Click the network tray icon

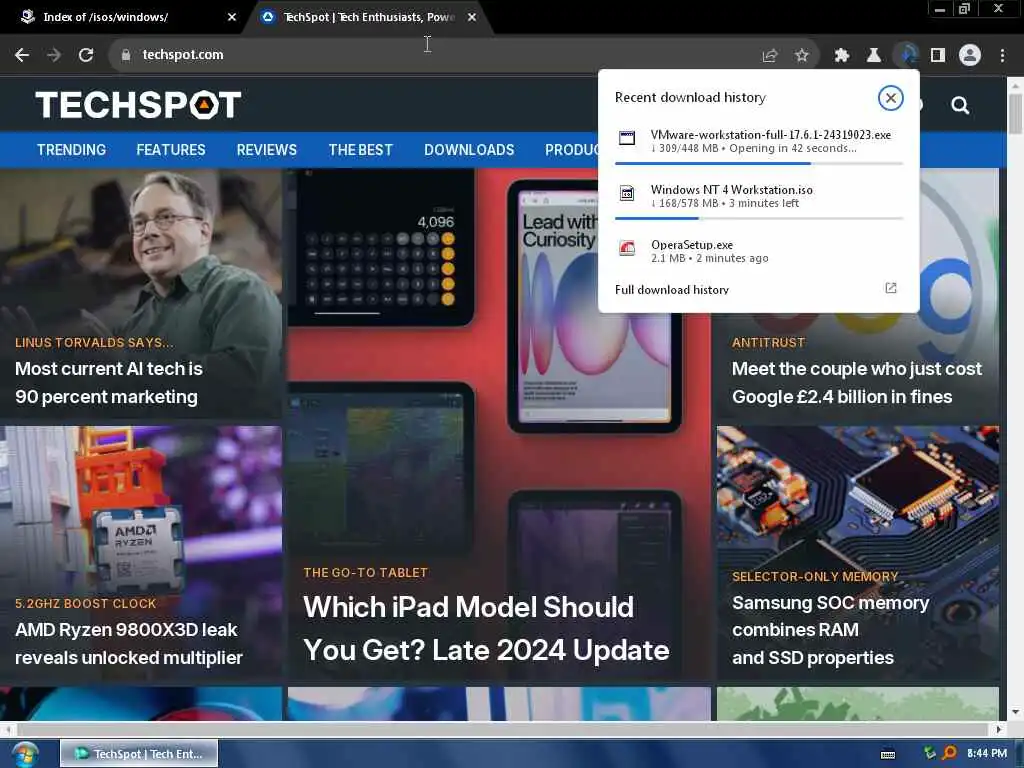[929, 753]
